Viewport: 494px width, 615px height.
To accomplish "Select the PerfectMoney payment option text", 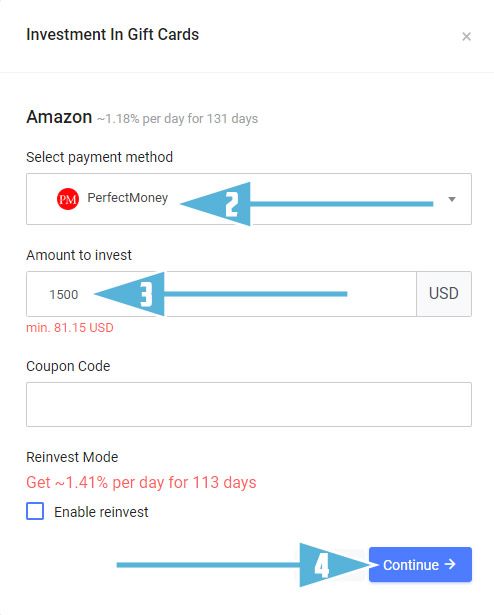I will [128, 198].
